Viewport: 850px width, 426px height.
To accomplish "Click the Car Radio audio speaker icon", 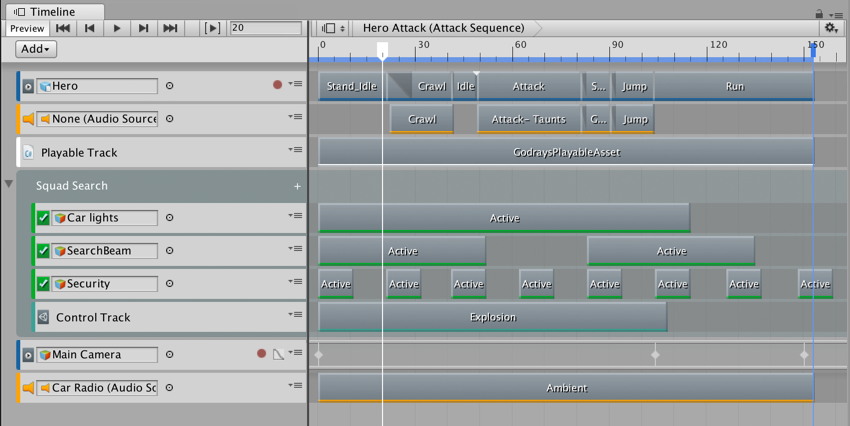I will 28,388.
